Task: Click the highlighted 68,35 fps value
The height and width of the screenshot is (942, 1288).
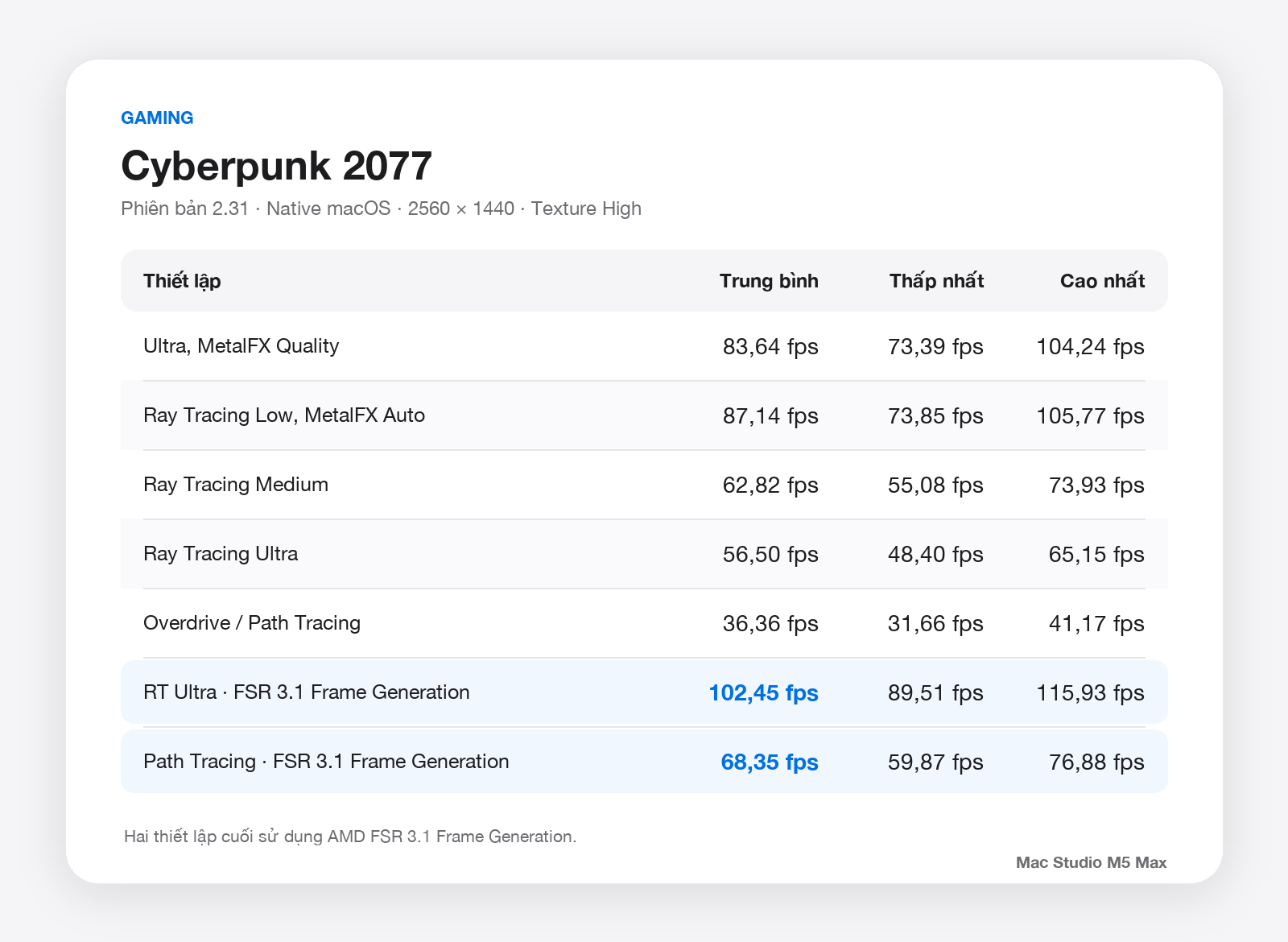Action: coord(770,762)
